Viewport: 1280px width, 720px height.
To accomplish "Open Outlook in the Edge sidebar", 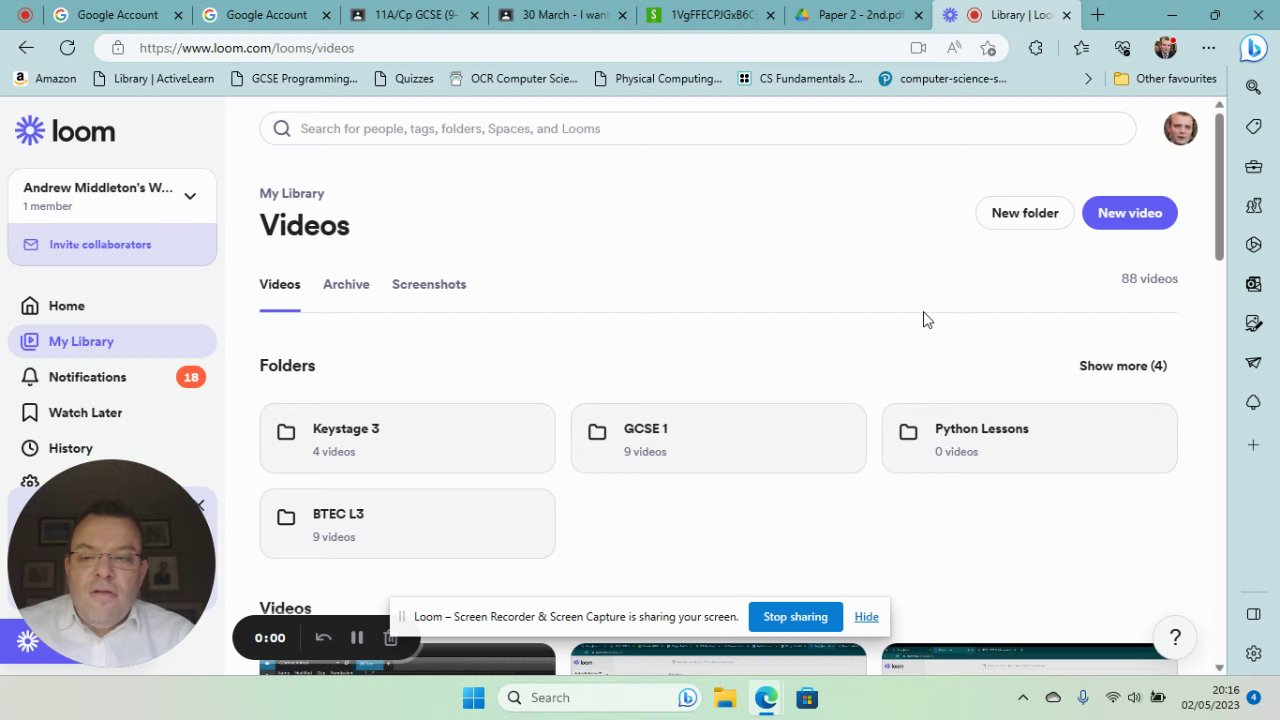I will tap(1253, 284).
